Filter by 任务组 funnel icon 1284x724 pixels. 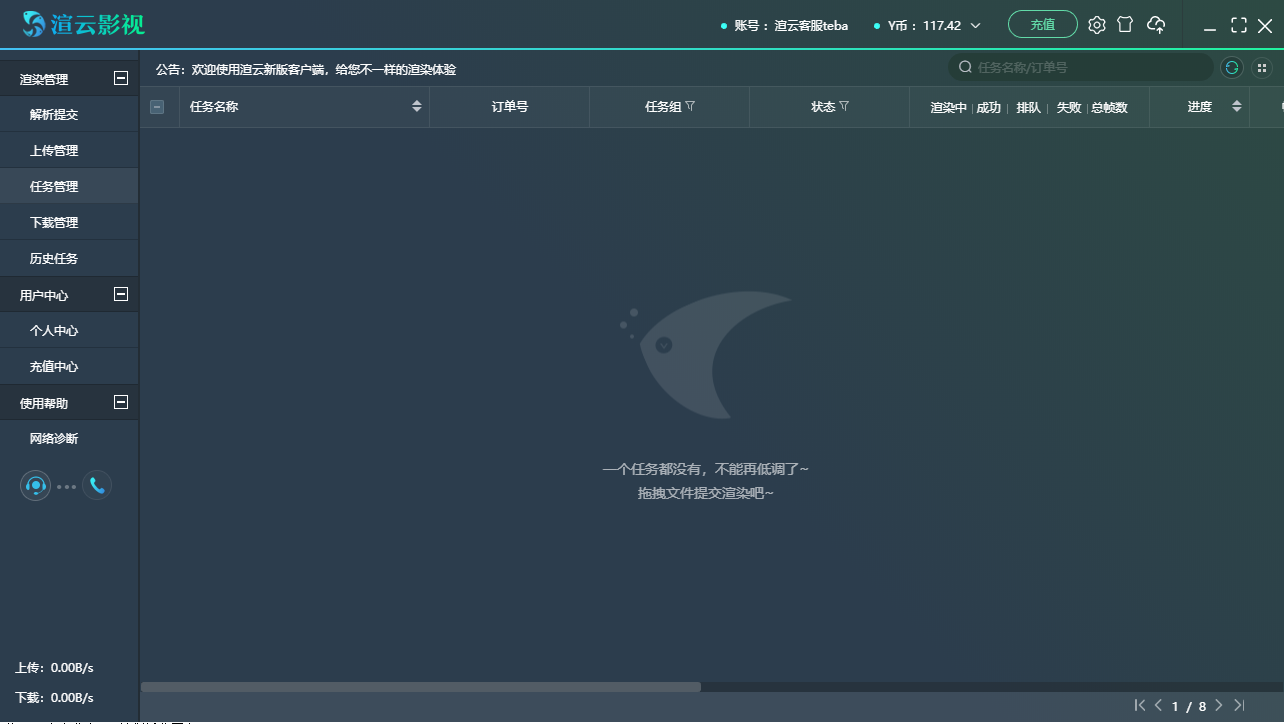point(690,106)
